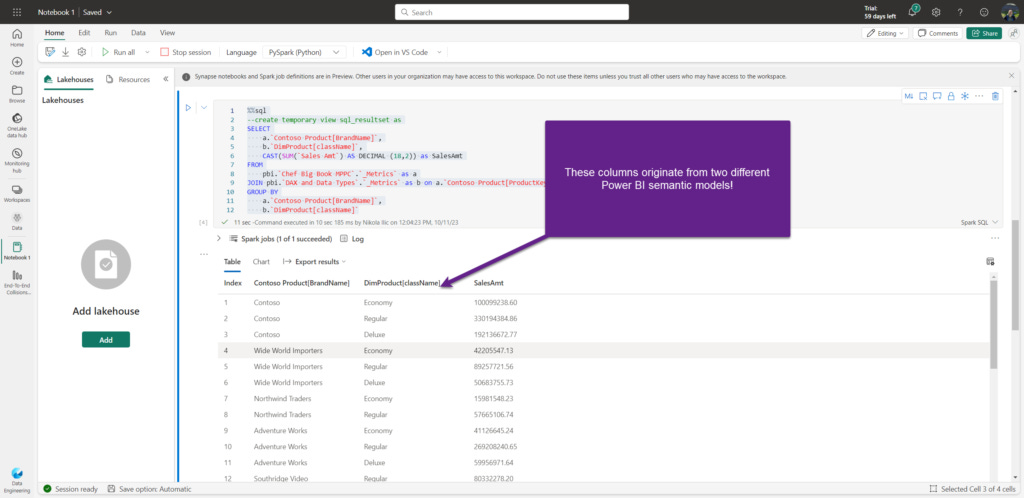
Task: Switch to the Run ribbon tab
Action: (111, 33)
